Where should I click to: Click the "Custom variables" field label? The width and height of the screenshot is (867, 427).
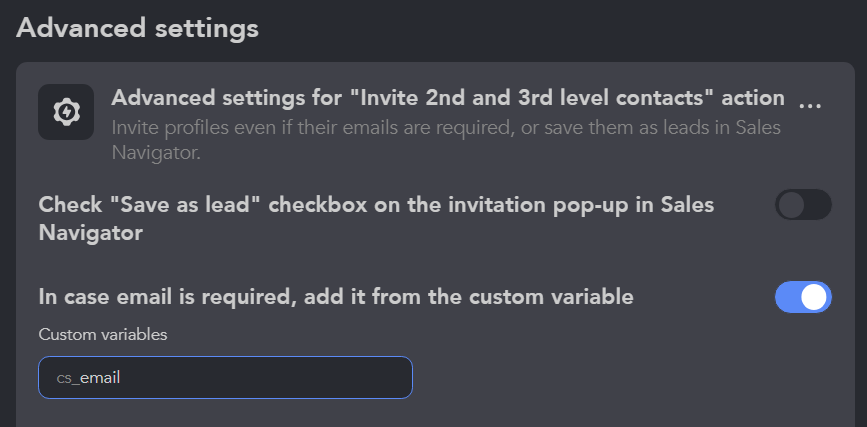coord(103,334)
